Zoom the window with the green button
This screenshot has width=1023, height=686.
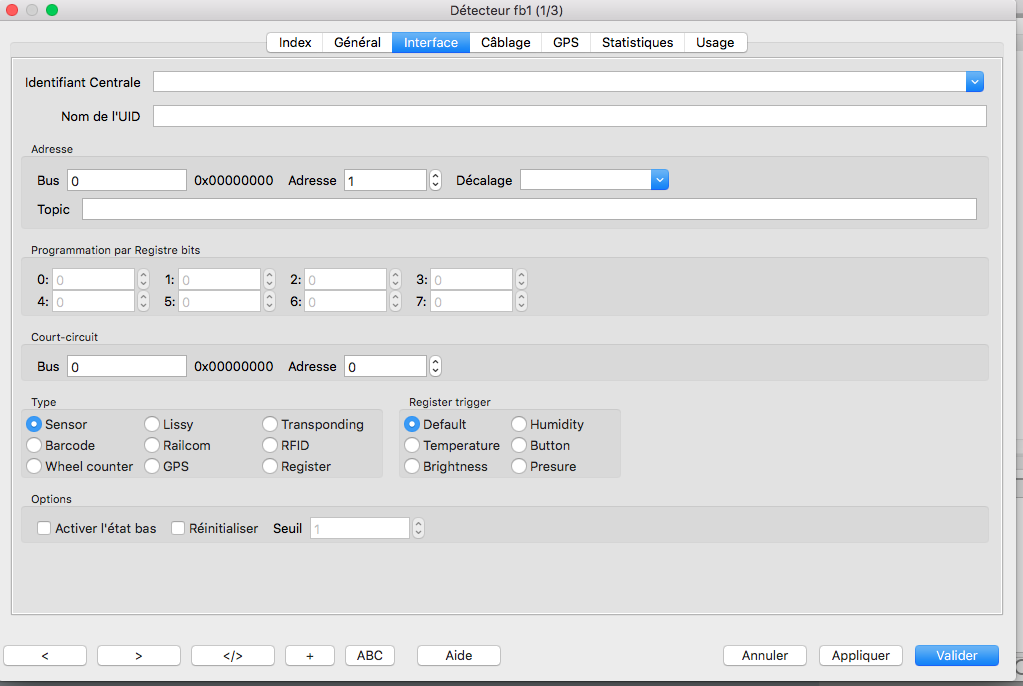click(x=52, y=10)
